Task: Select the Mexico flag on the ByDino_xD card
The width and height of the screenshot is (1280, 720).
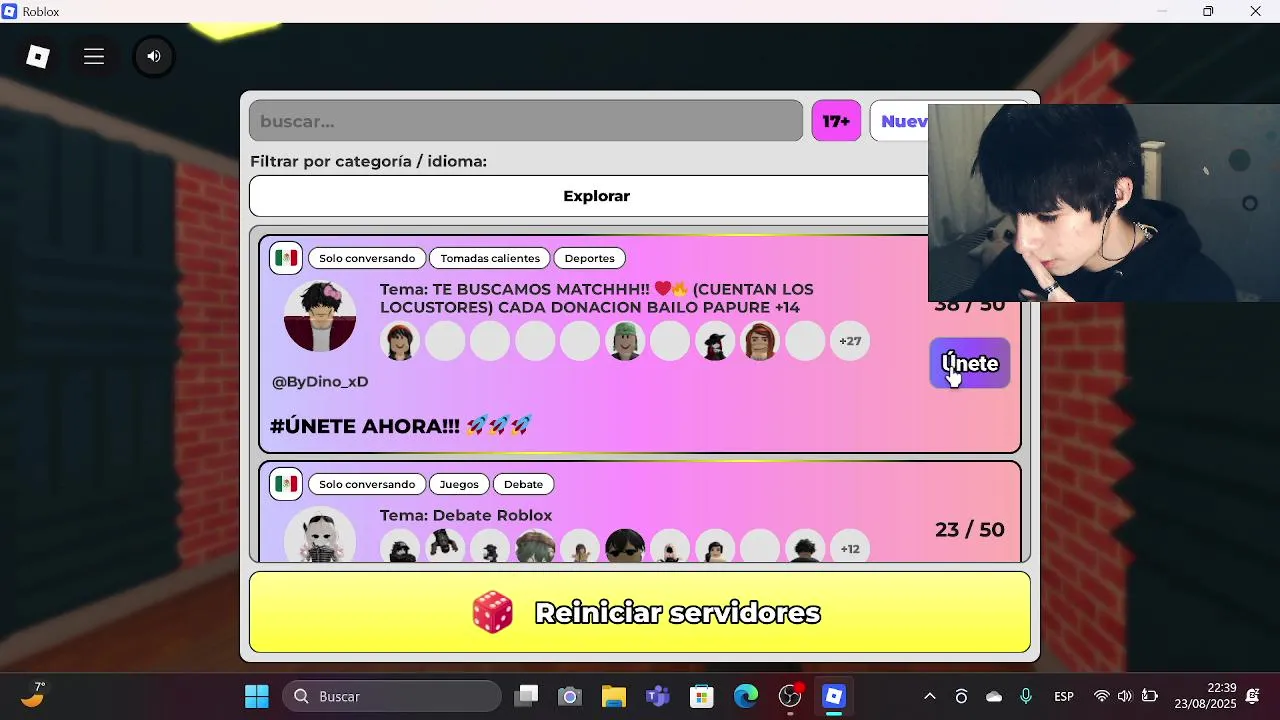Action: tap(286, 258)
